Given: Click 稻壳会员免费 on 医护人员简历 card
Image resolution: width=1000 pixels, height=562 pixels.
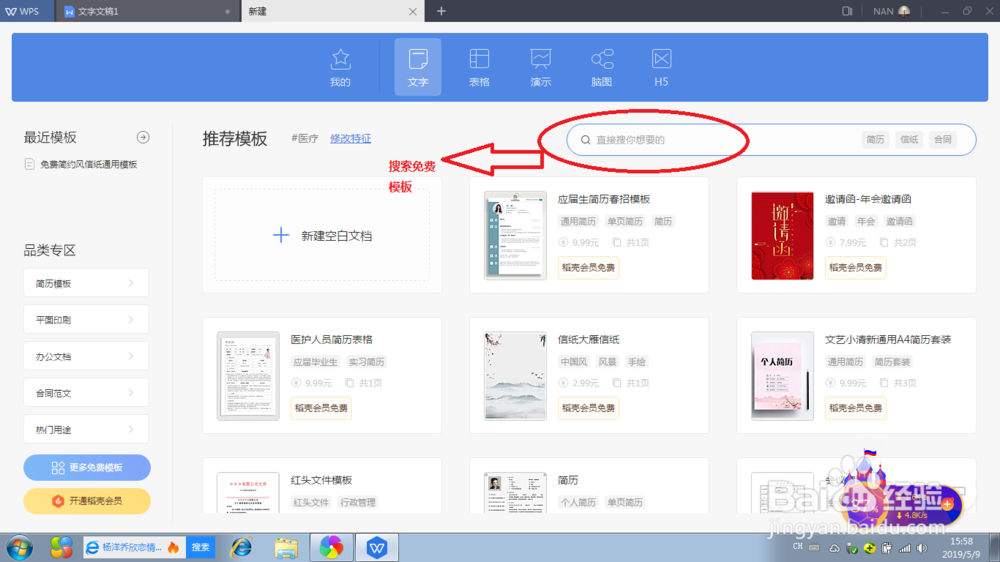Looking at the screenshot, I should click(321, 408).
